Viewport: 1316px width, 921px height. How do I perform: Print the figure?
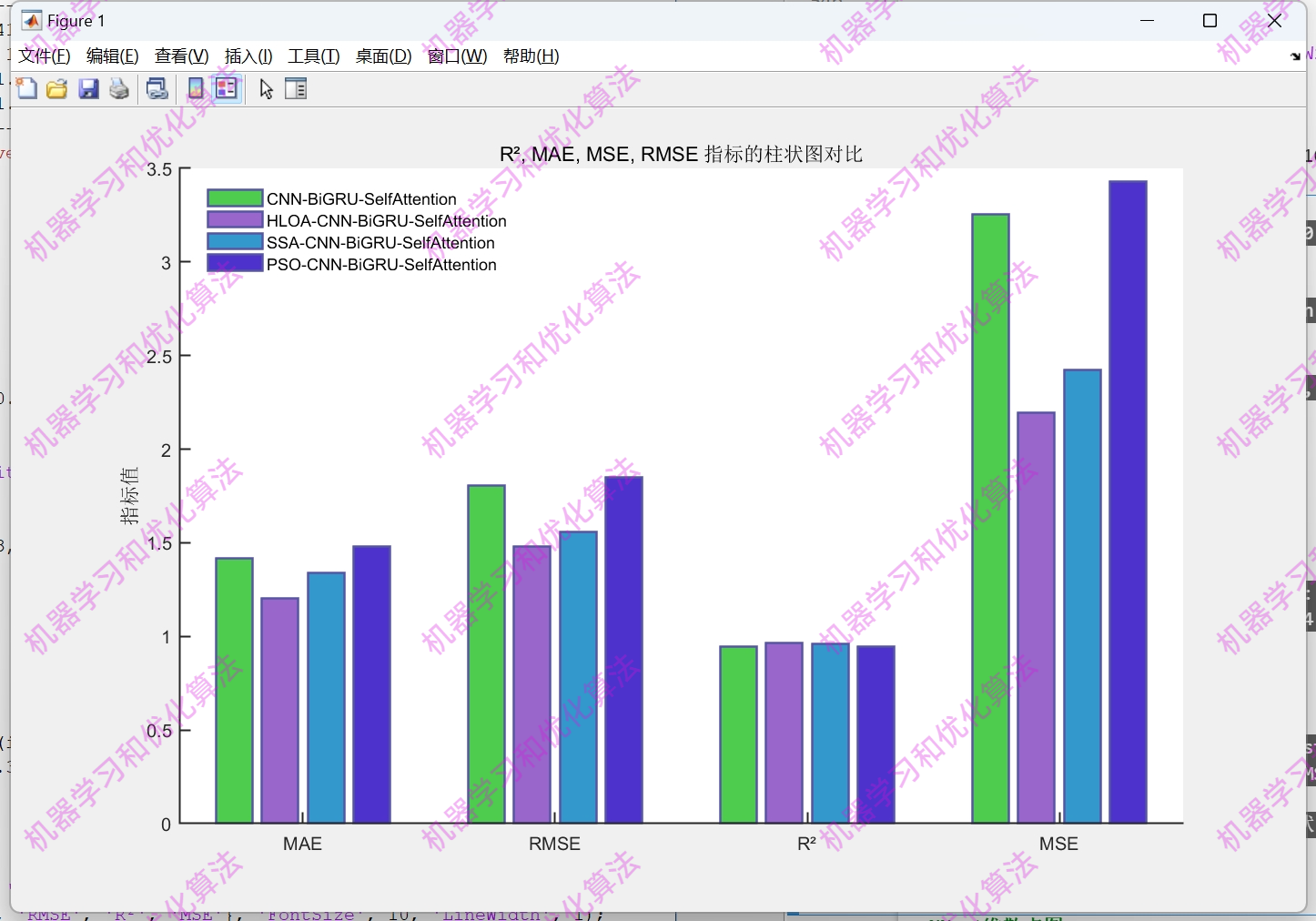pos(119,88)
